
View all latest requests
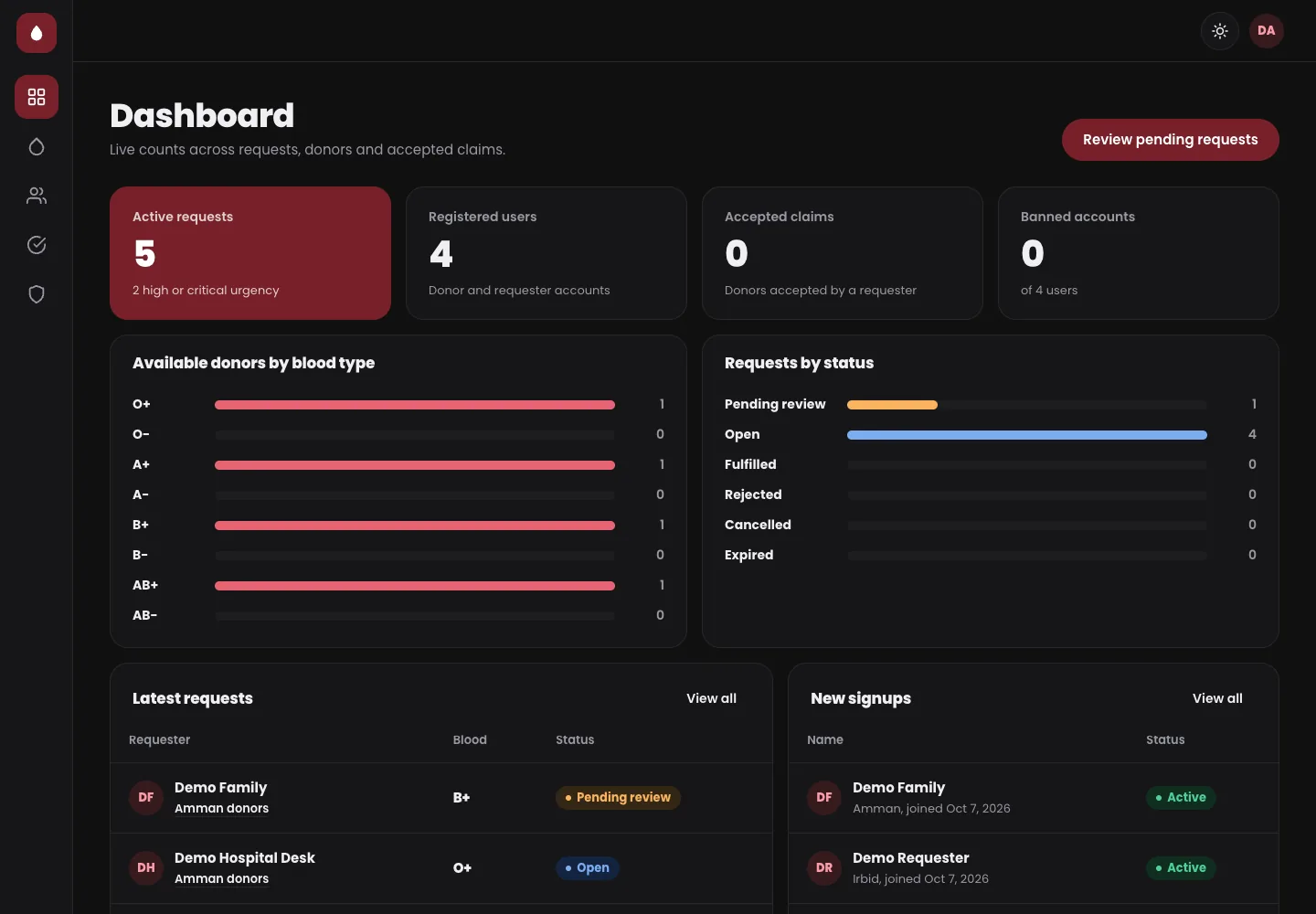point(711,698)
